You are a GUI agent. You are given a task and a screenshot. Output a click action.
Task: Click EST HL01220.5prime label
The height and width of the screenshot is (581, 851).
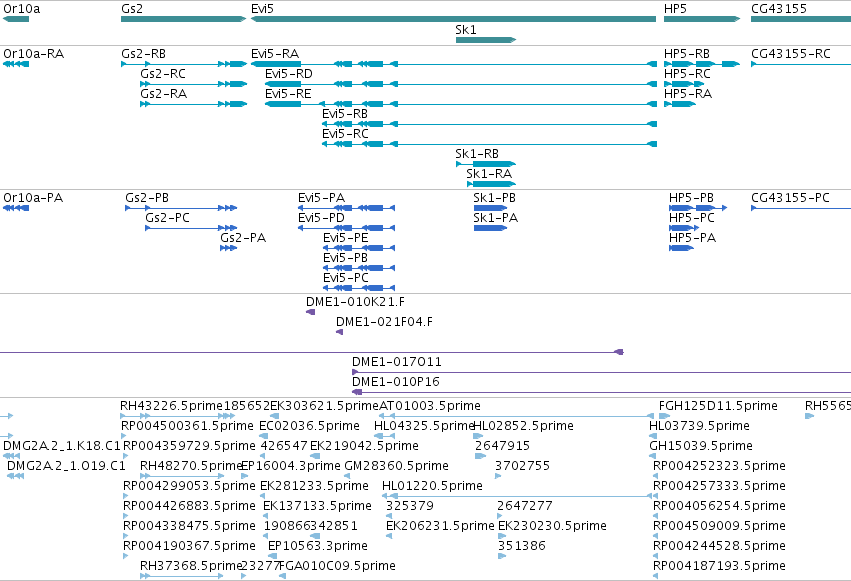coord(433,486)
